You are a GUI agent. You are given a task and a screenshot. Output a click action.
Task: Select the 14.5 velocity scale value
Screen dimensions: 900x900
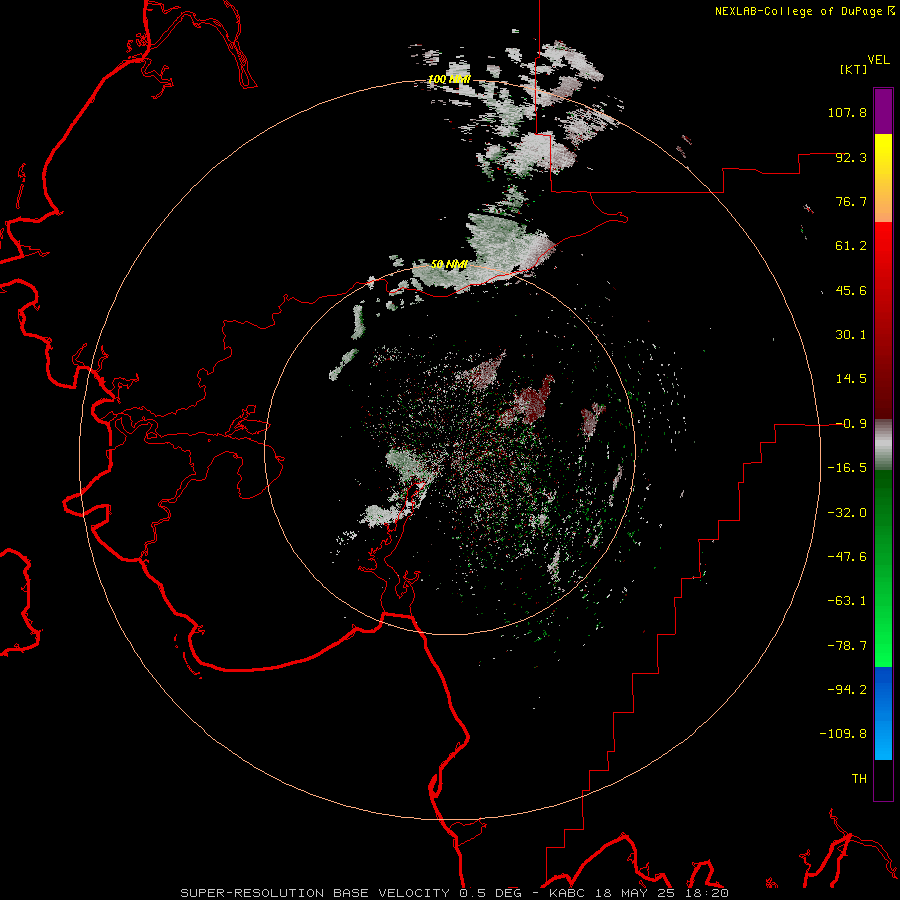(851, 379)
